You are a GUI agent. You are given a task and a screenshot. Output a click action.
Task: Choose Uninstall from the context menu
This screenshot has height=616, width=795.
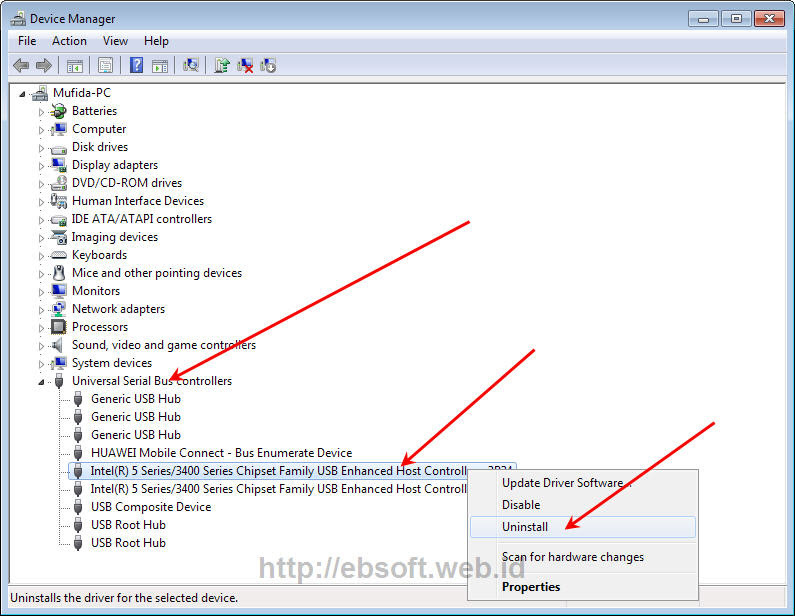coord(583,527)
